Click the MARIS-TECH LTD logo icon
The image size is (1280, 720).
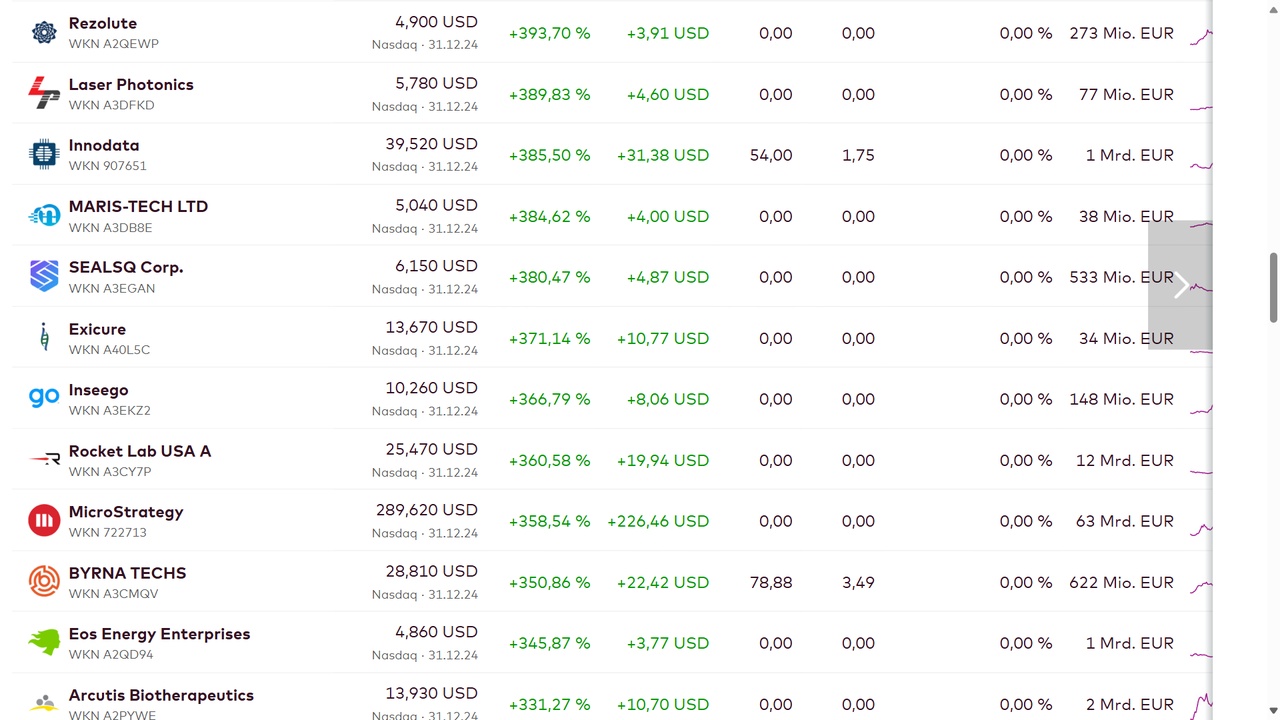coord(44,216)
